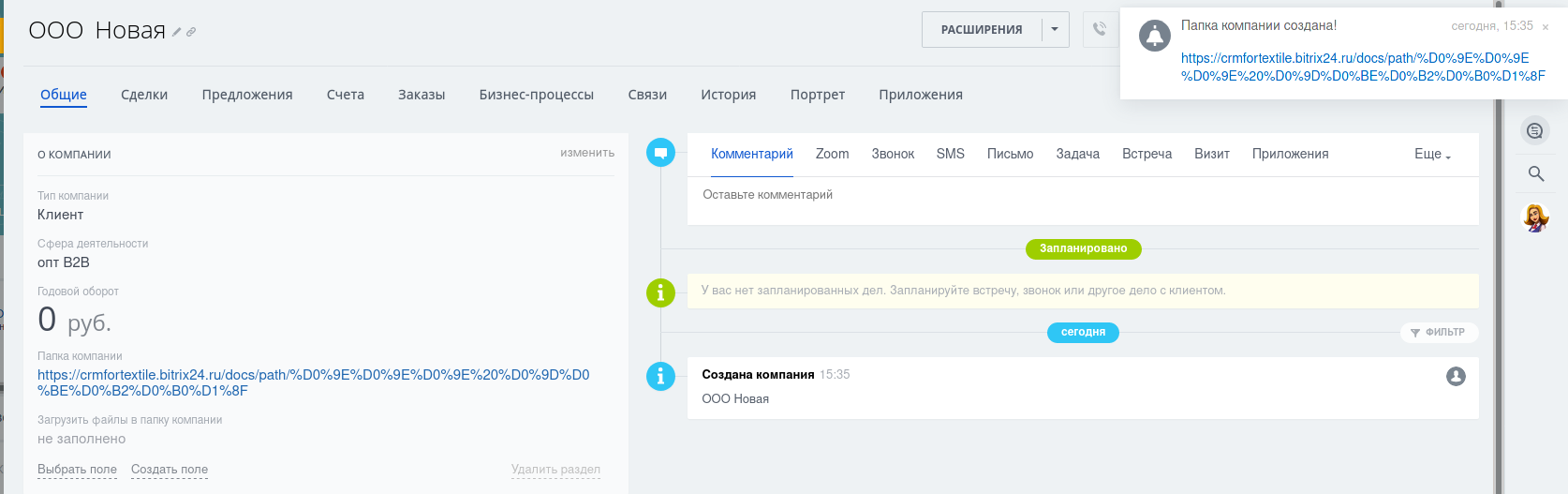Switch to the Сделки tab
1568x494 pixels.
pos(144,95)
